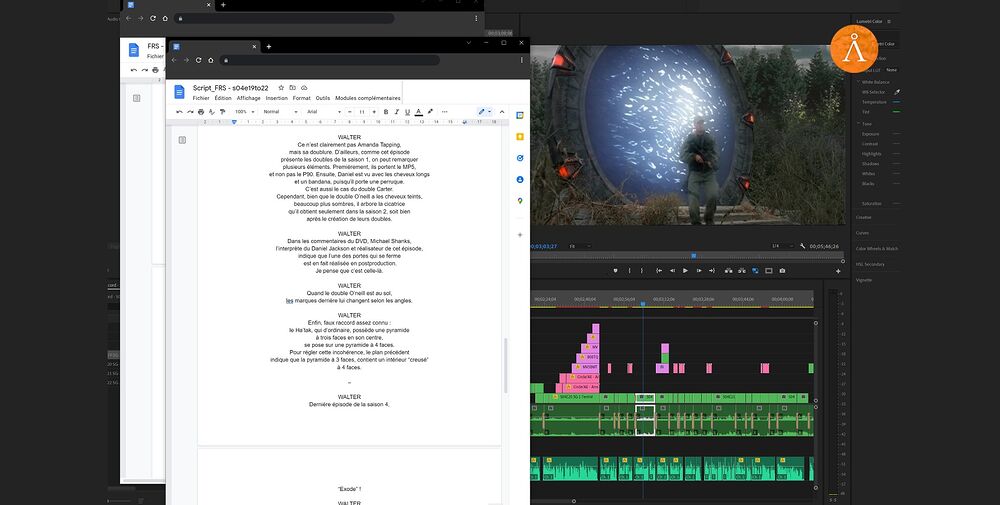Open a new Chrome tab

coord(268,46)
